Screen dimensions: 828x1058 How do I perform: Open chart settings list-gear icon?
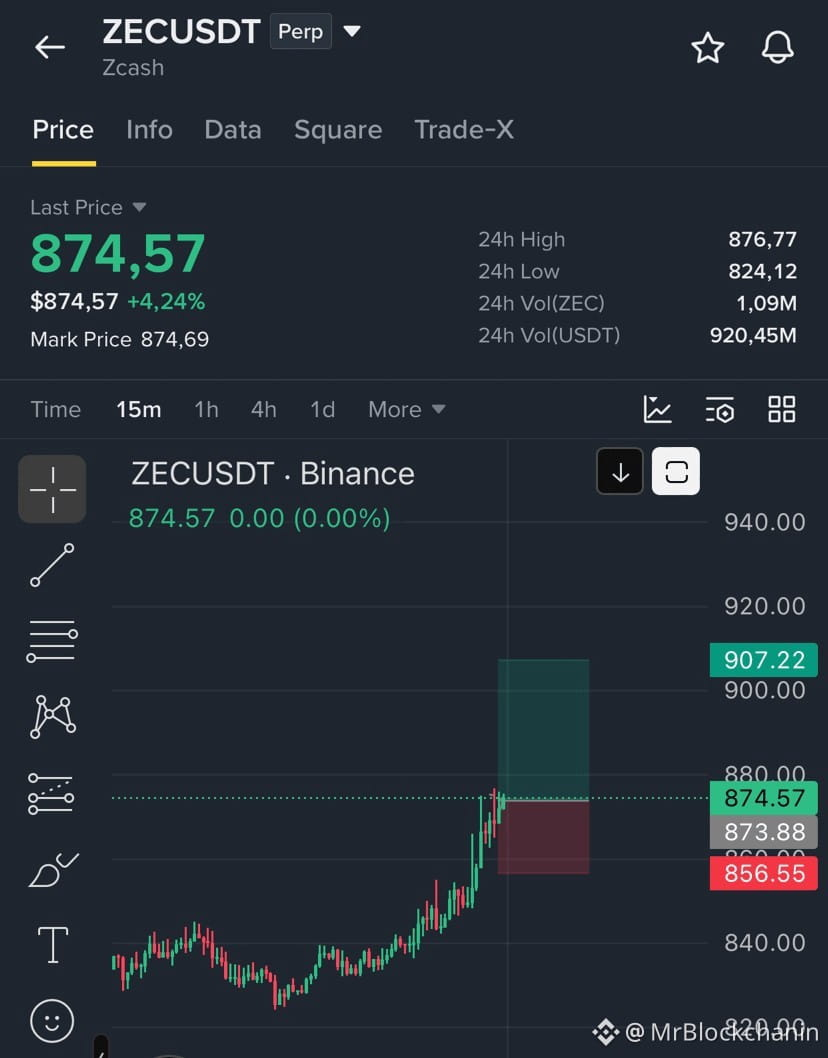[719, 410]
